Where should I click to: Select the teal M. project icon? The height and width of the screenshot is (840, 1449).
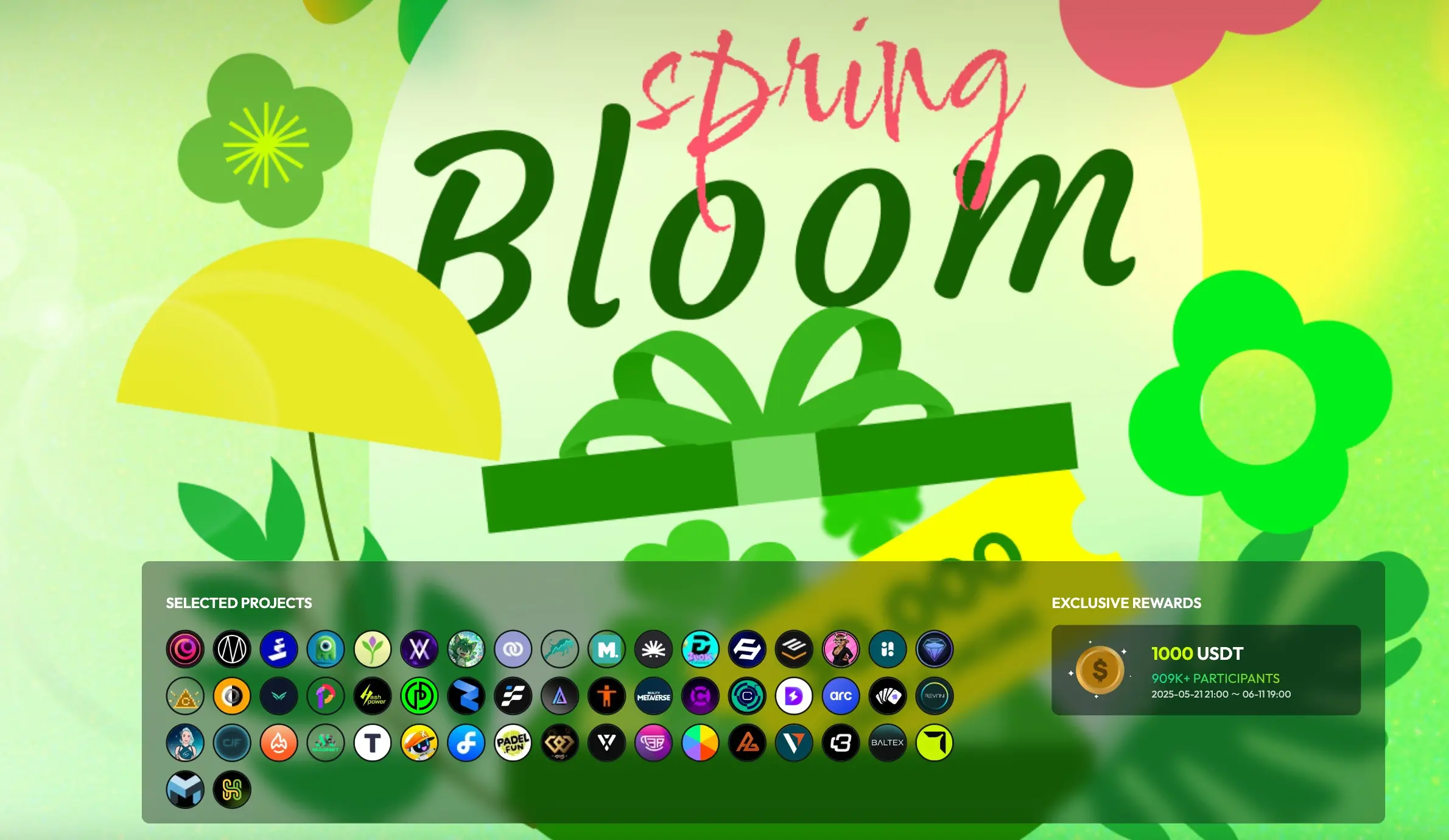(x=607, y=649)
